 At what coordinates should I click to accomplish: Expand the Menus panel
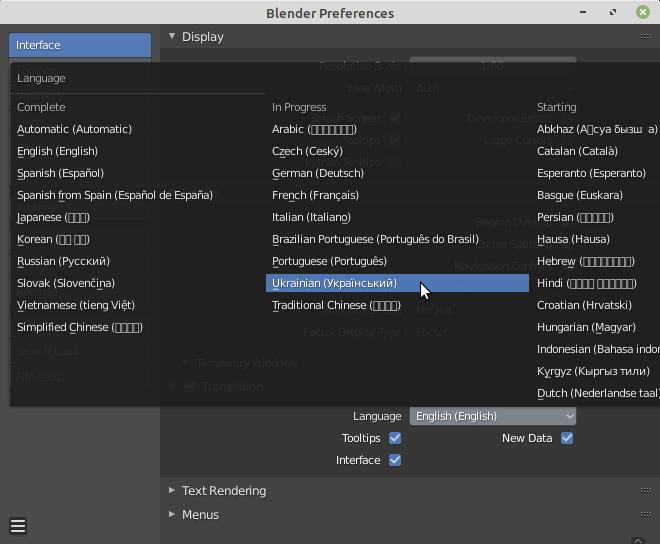(x=172, y=515)
